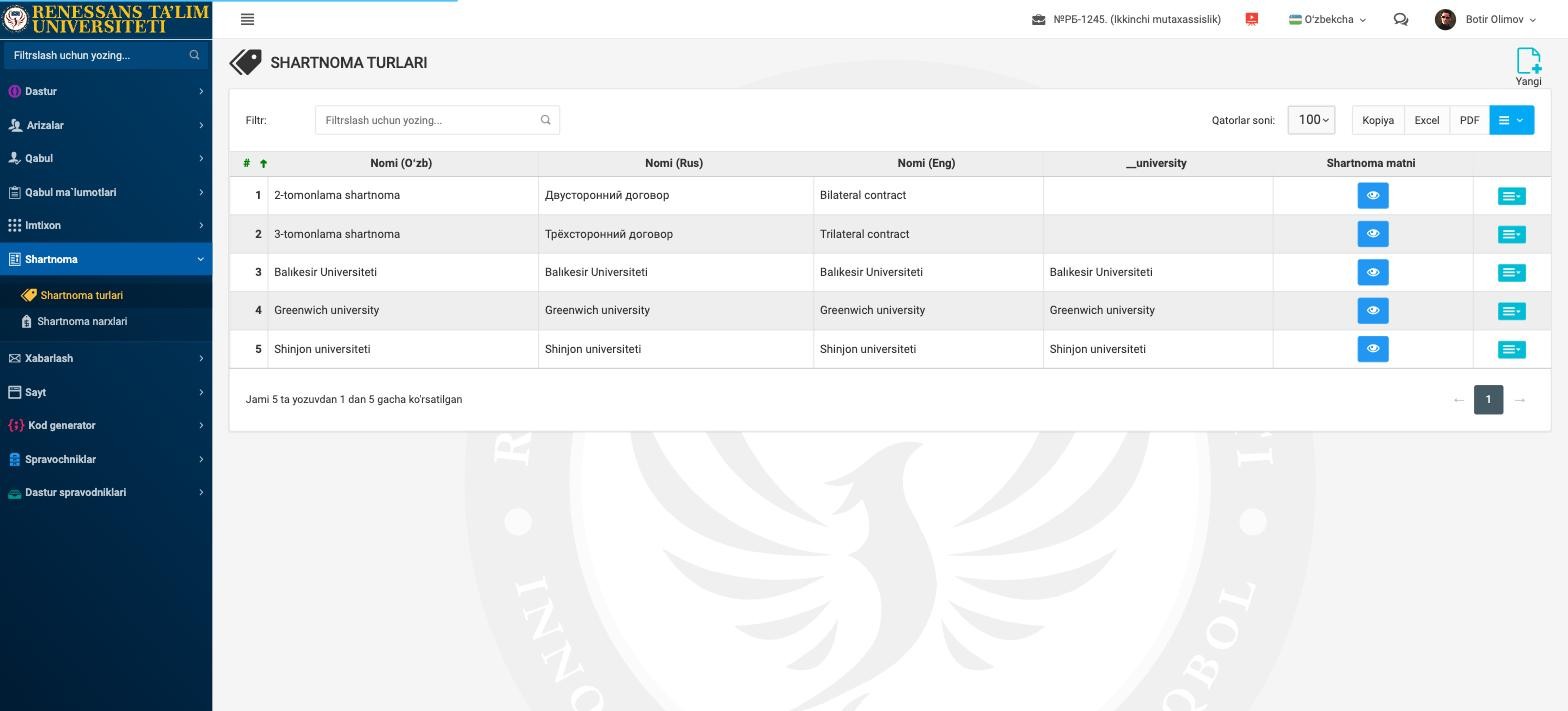
Task: Expand Qabul ma`lumotlari sidebar menu
Action: 106,192
